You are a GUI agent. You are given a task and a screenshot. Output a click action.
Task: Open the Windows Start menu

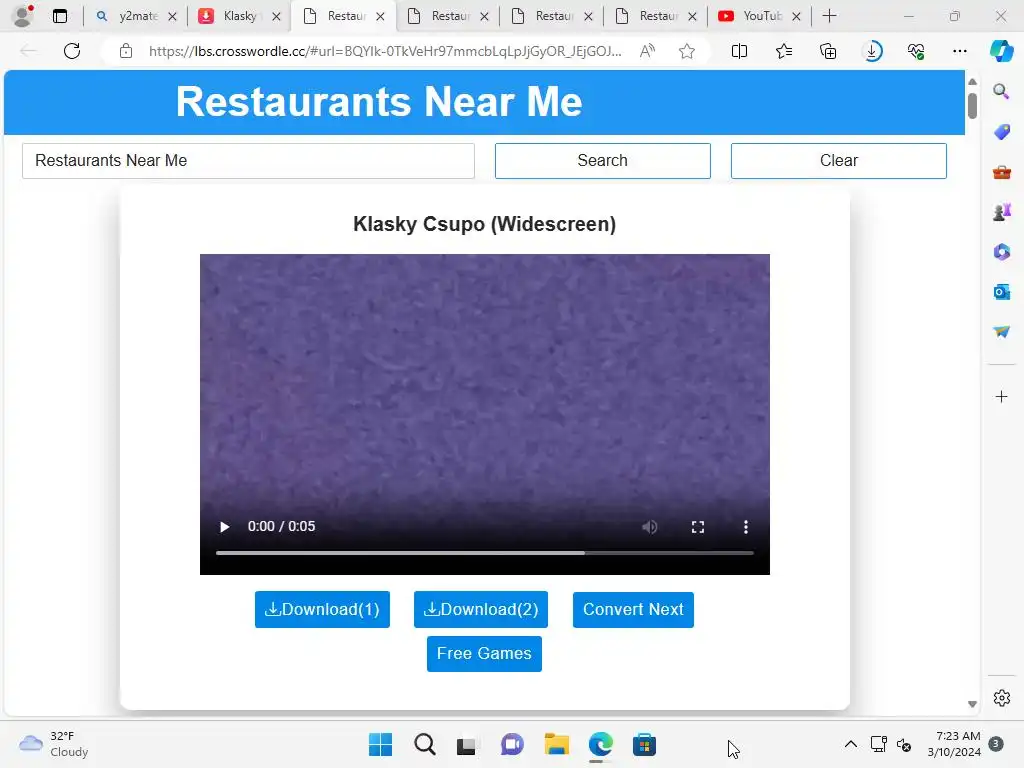tap(380, 744)
